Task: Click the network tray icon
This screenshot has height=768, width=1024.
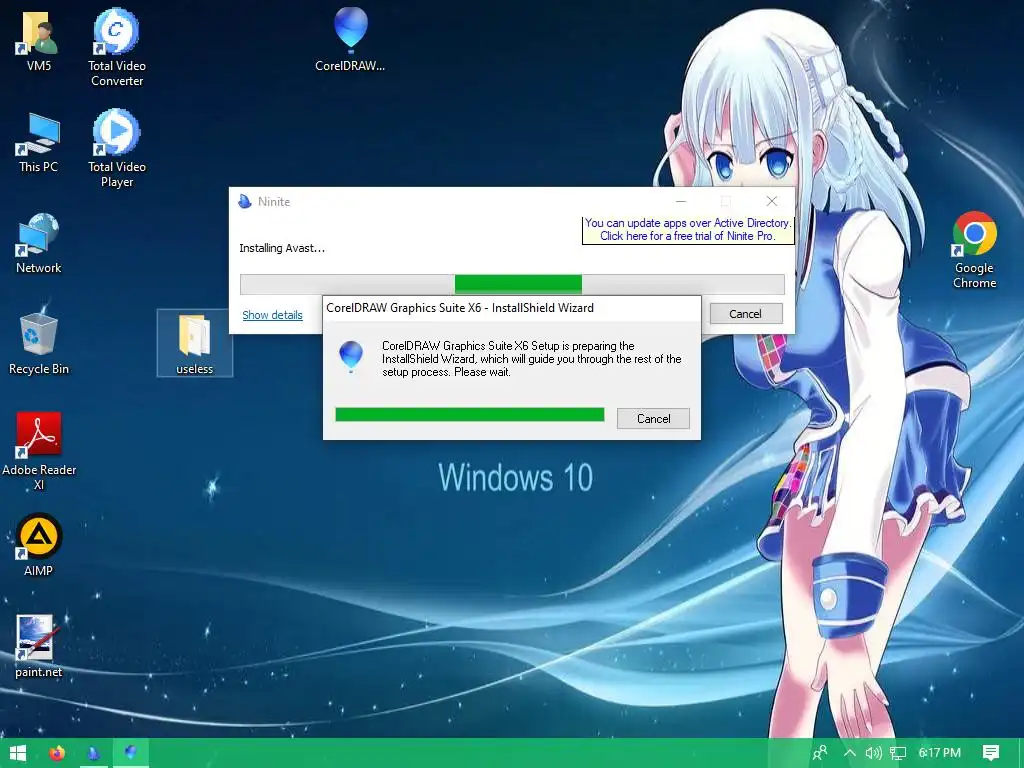Action: [898, 753]
